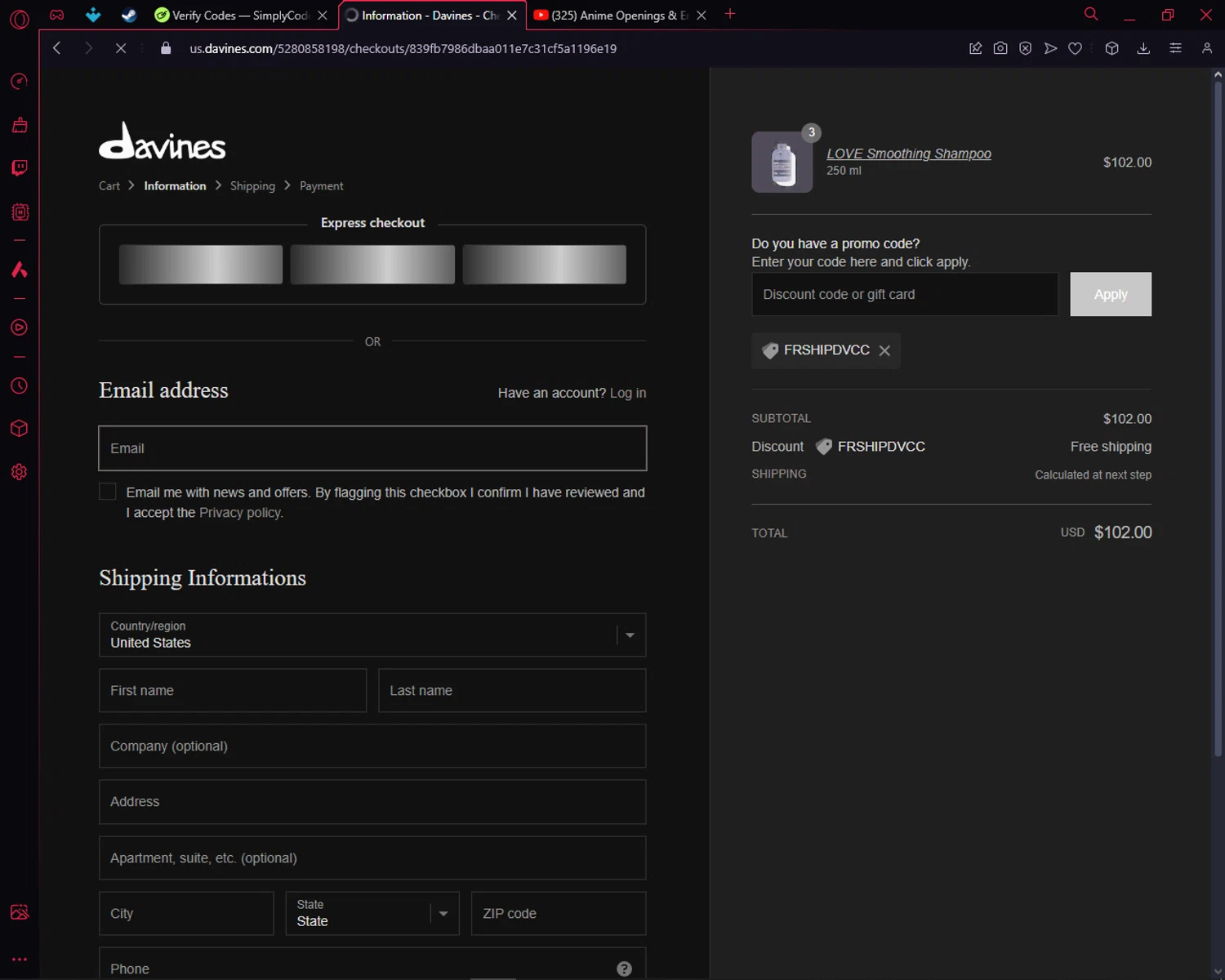The width and height of the screenshot is (1225, 980).
Task: Open Settings gear in sidebar
Action: click(20, 472)
